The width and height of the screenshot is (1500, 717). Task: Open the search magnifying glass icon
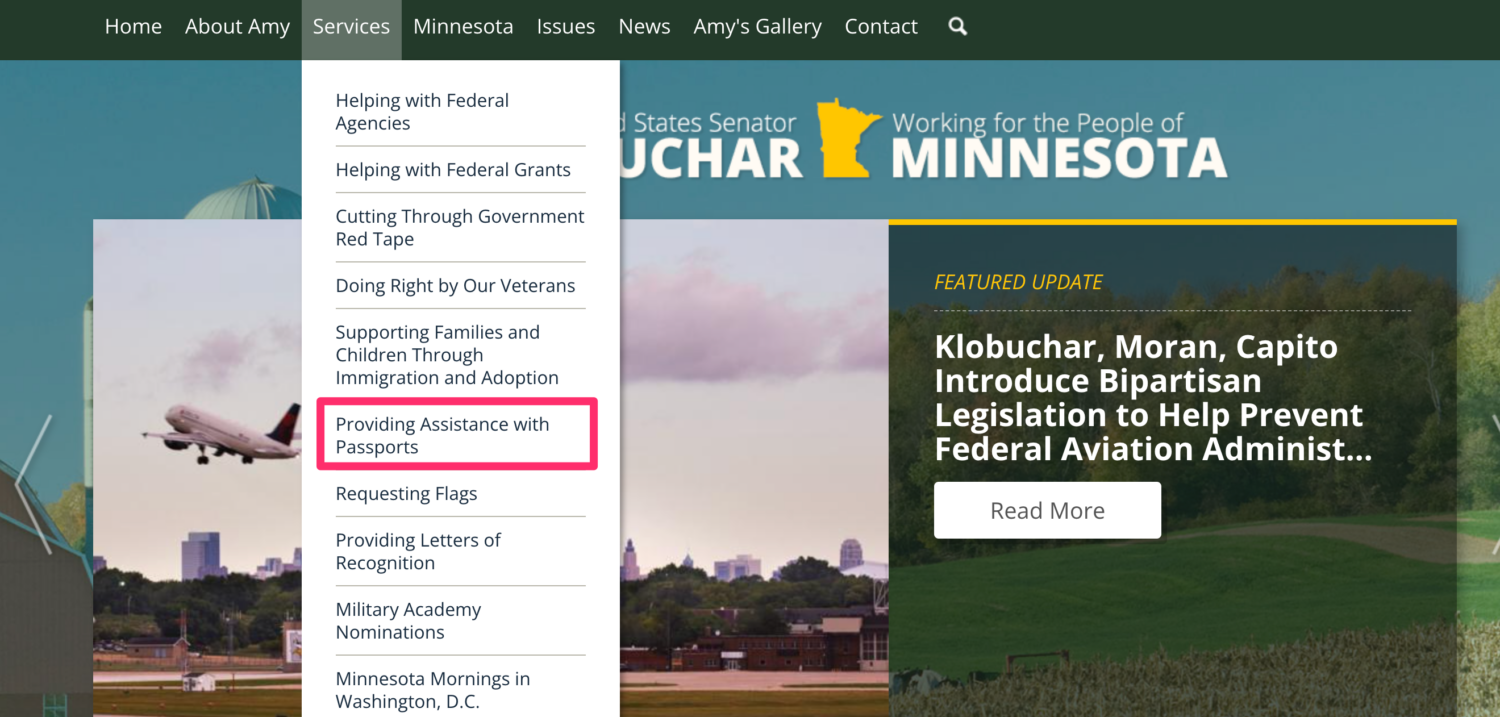coord(957,27)
